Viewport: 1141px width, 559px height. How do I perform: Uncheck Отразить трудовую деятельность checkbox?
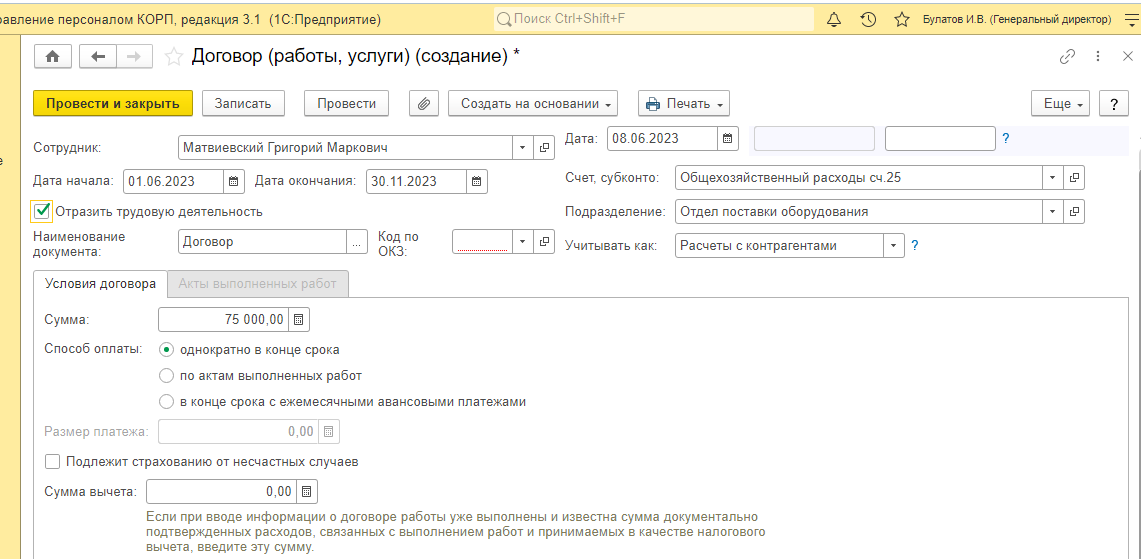(x=42, y=211)
